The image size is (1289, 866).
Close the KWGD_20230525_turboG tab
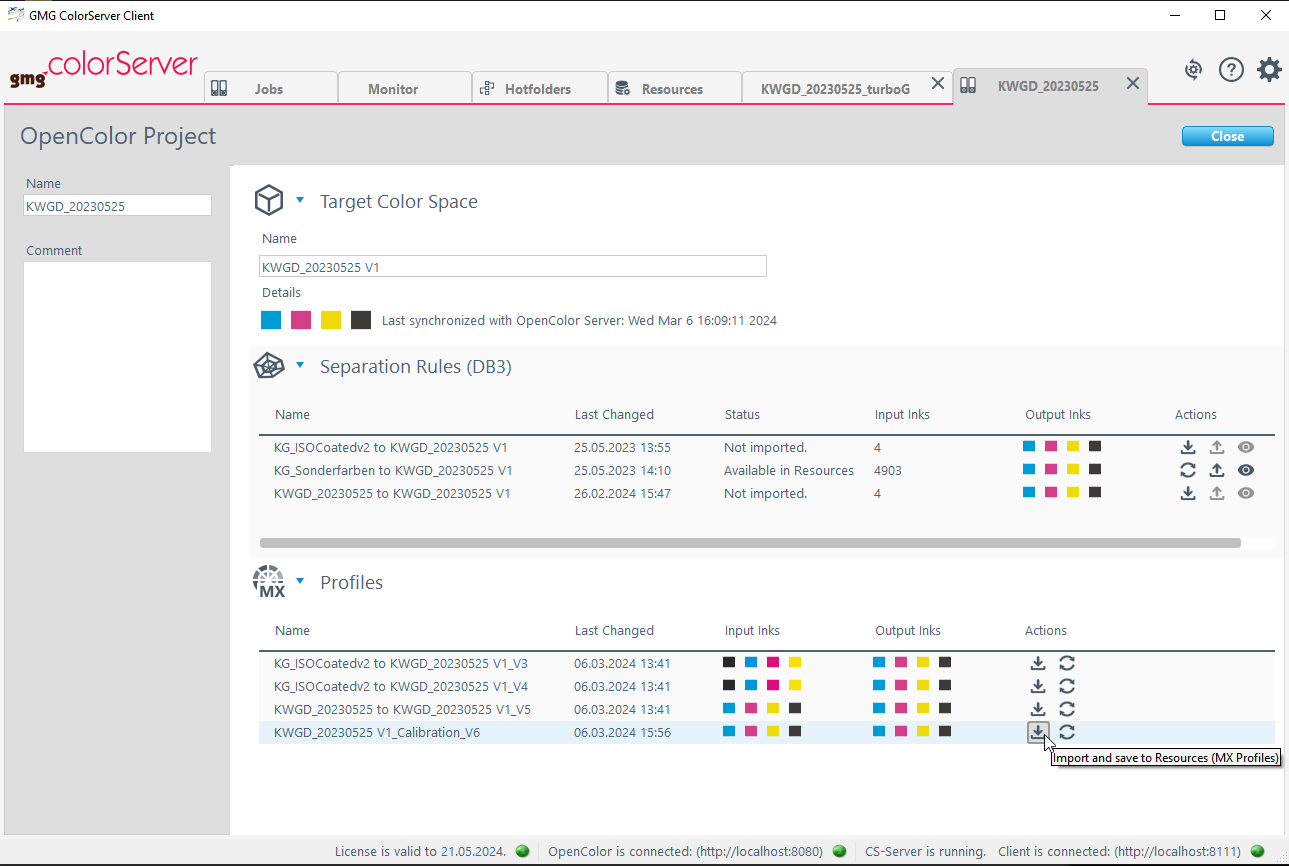tap(937, 84)
